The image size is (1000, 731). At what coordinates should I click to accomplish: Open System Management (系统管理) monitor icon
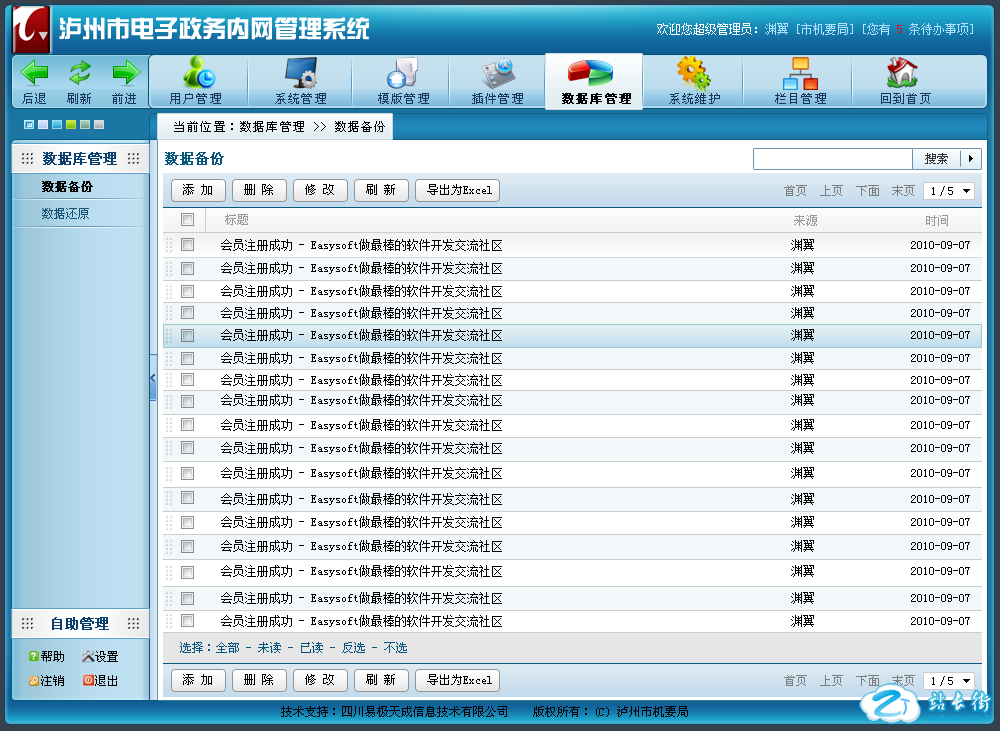(301, 73)
